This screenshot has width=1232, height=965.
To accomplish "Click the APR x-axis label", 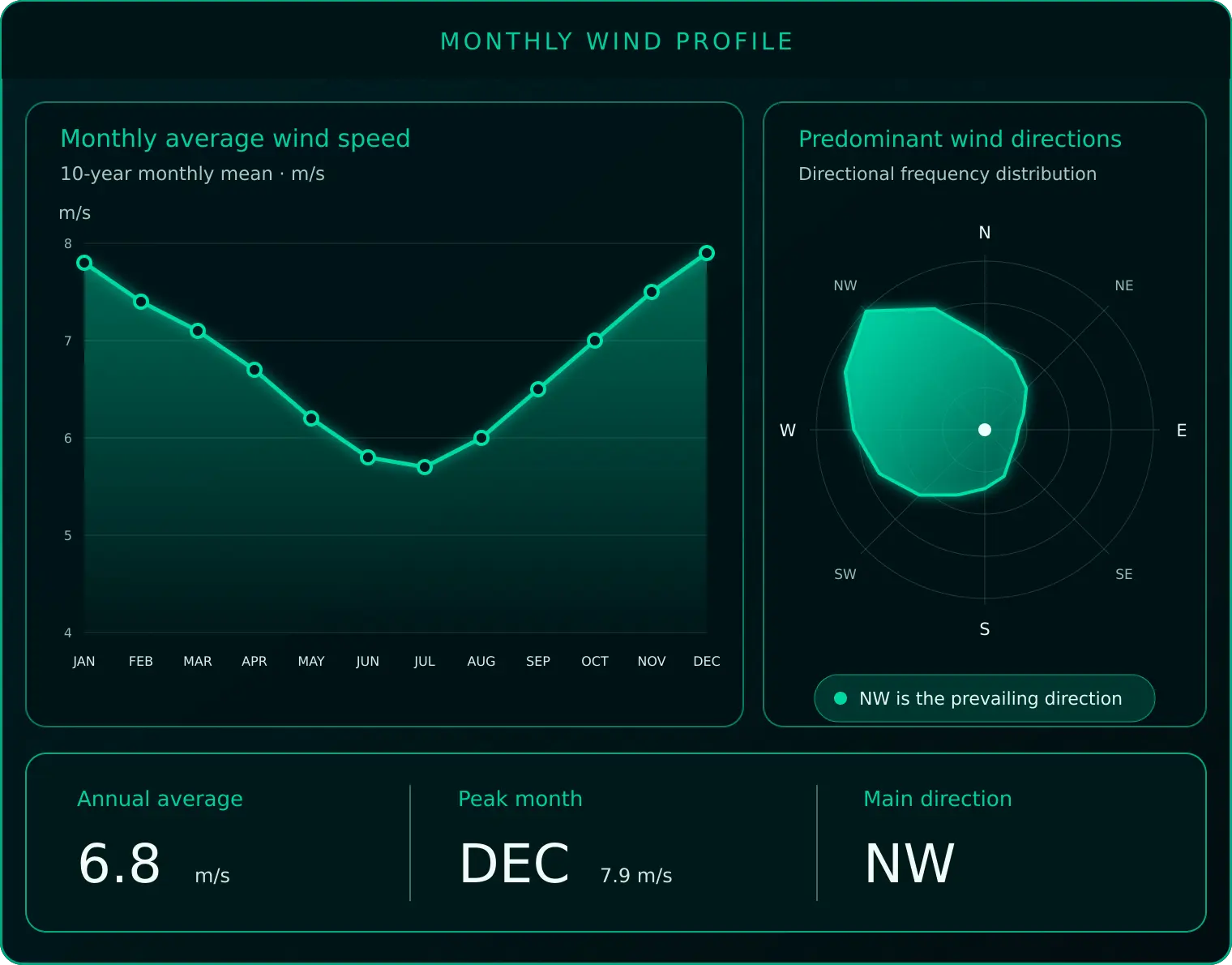I will pos(255,661).
